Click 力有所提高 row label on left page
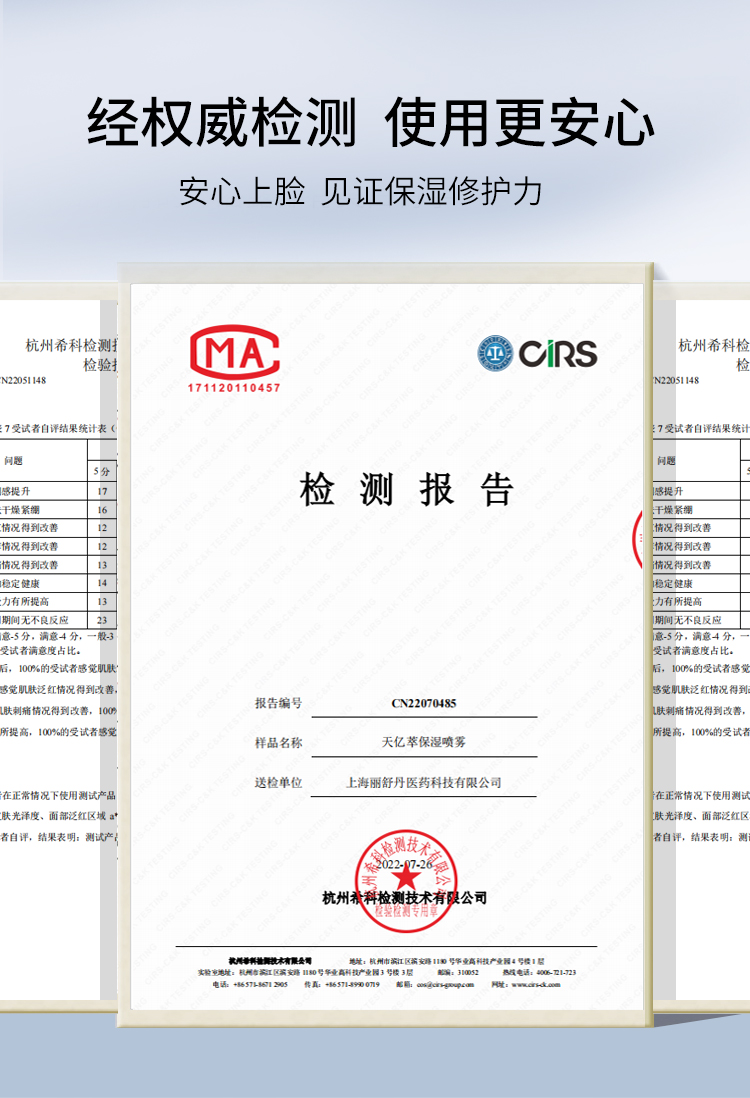Screen dimensions: 750x1098 tap(25, 602)
